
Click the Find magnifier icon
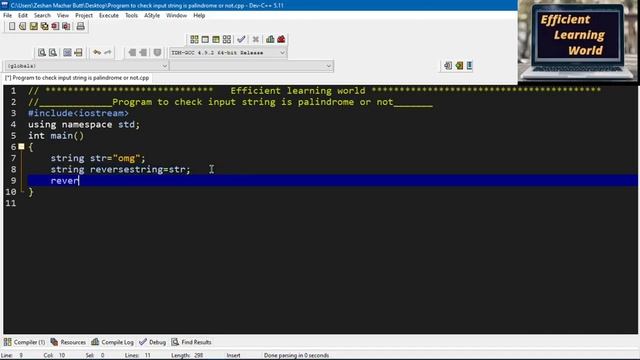[42, 52]
